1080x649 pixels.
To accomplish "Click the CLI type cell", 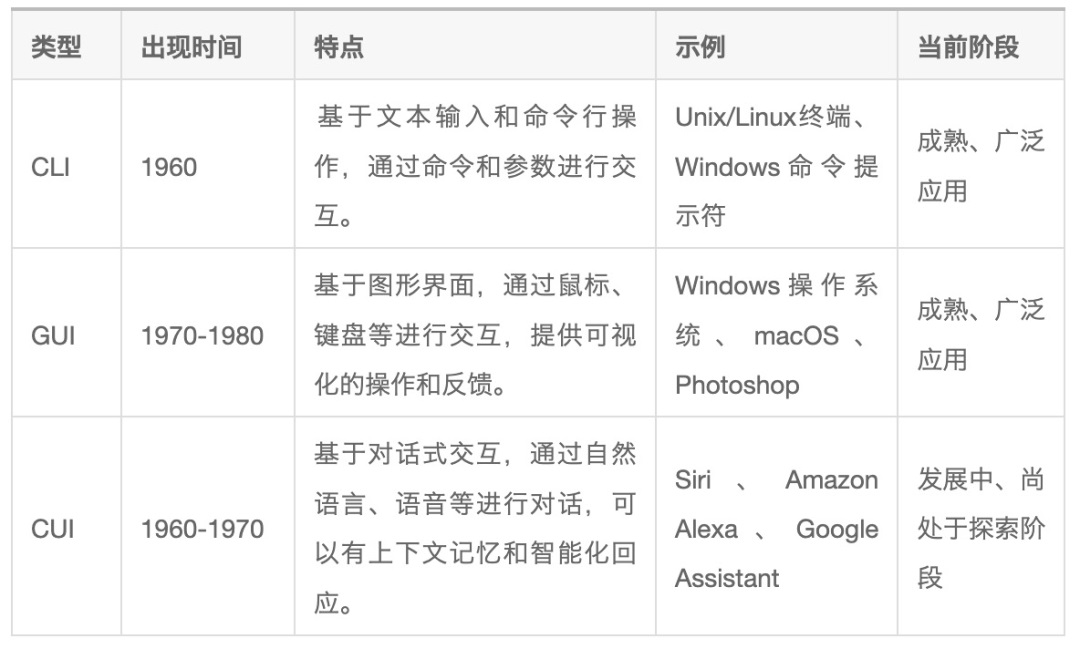I will tap(51, 166).
